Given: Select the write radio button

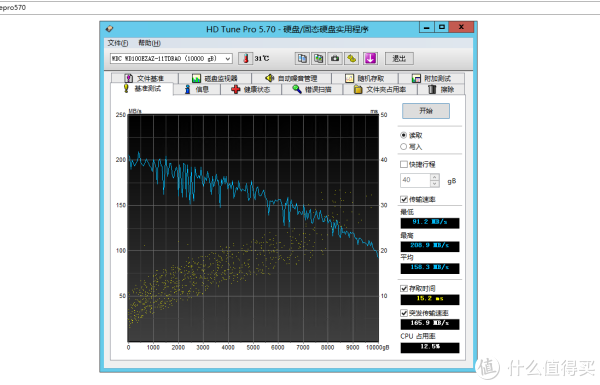Looking at the screenshot, I should coord(403,147).
